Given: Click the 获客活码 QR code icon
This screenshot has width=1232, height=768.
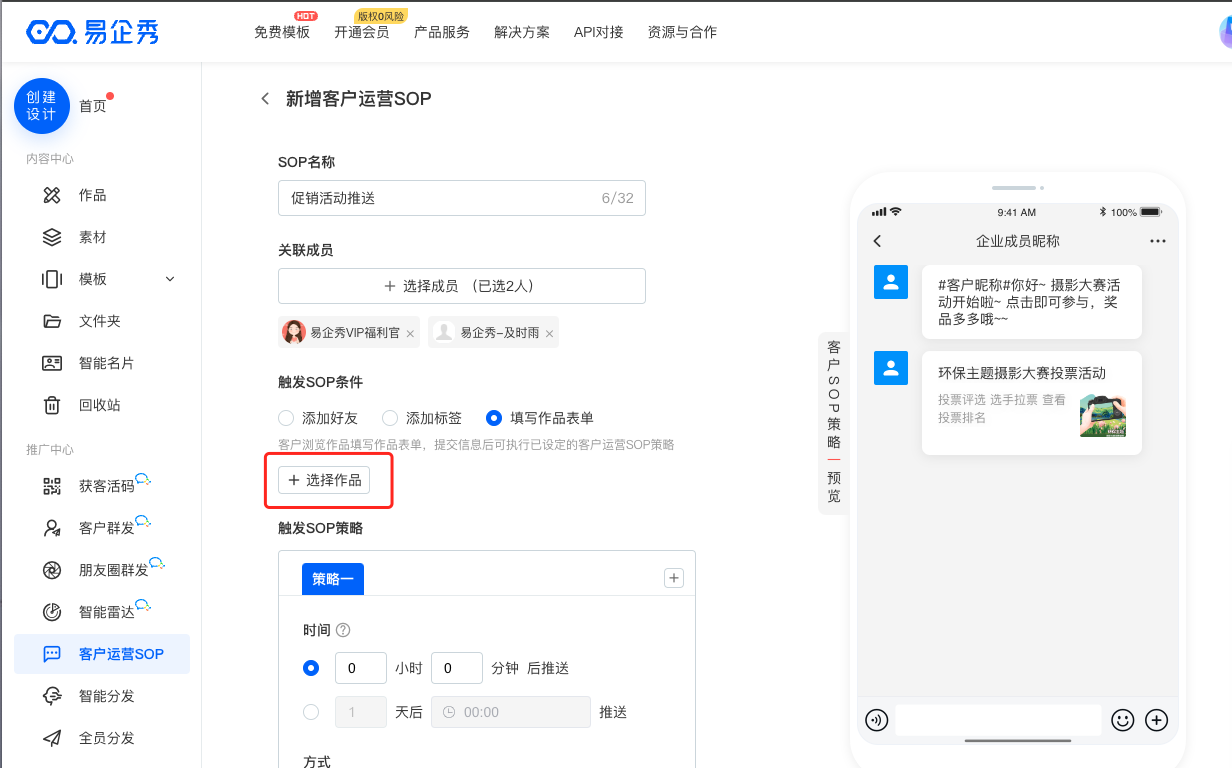Looking at the screenshot, I should 52,486.
